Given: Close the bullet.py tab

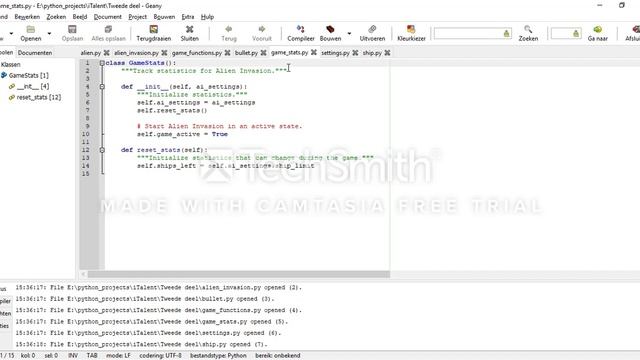Looking at the screenshot, I should pyautogui.click(x=263, y=53).
